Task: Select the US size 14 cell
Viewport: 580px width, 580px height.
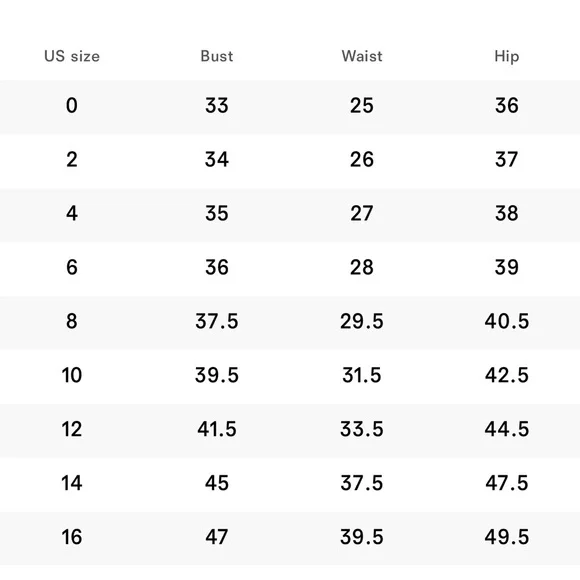Action: (x=72, y=483)
